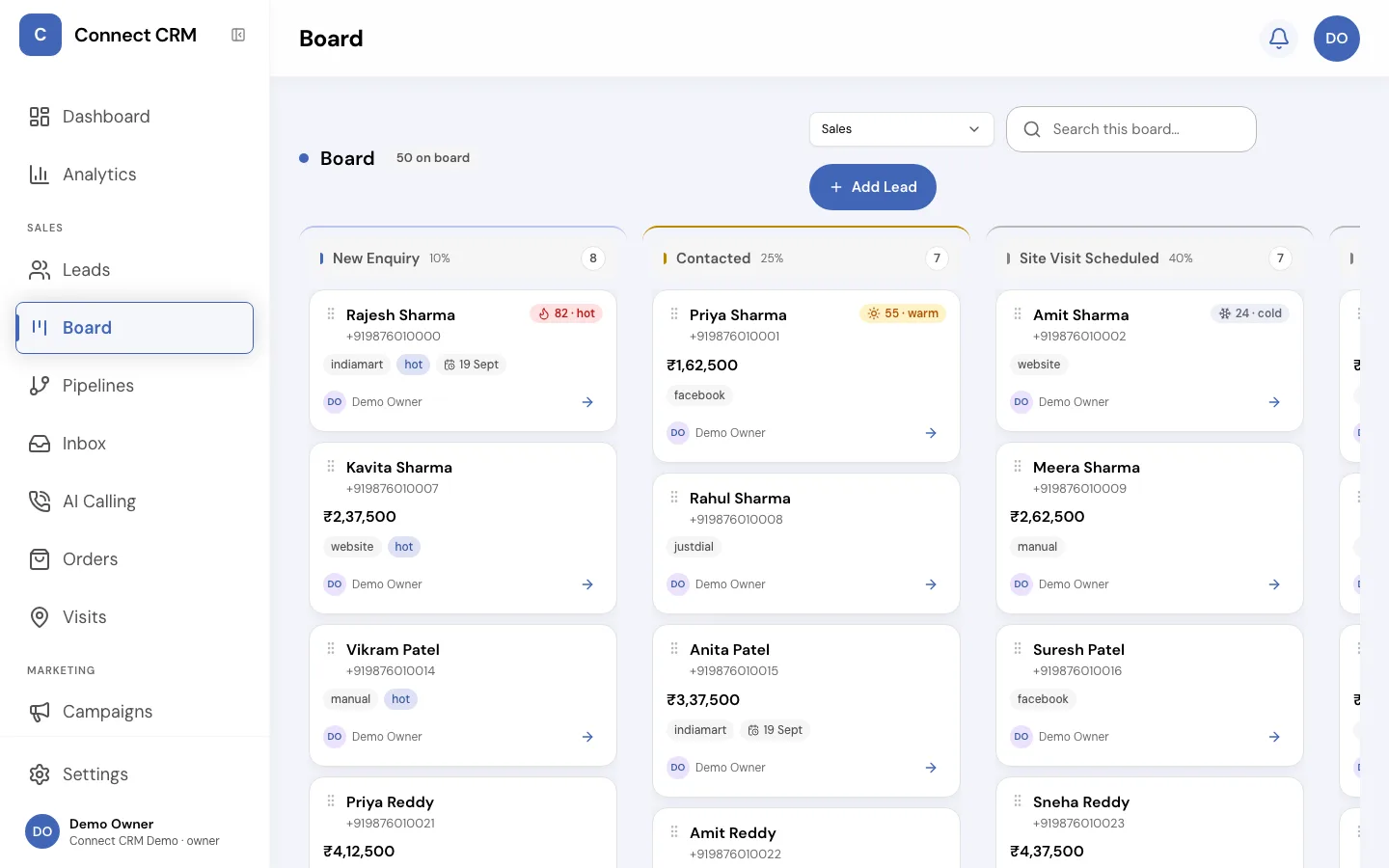Grab Kavita Sharma drag handle
Screen dimensions: 1389x868
pyautogui.click(x=331, y=466)
